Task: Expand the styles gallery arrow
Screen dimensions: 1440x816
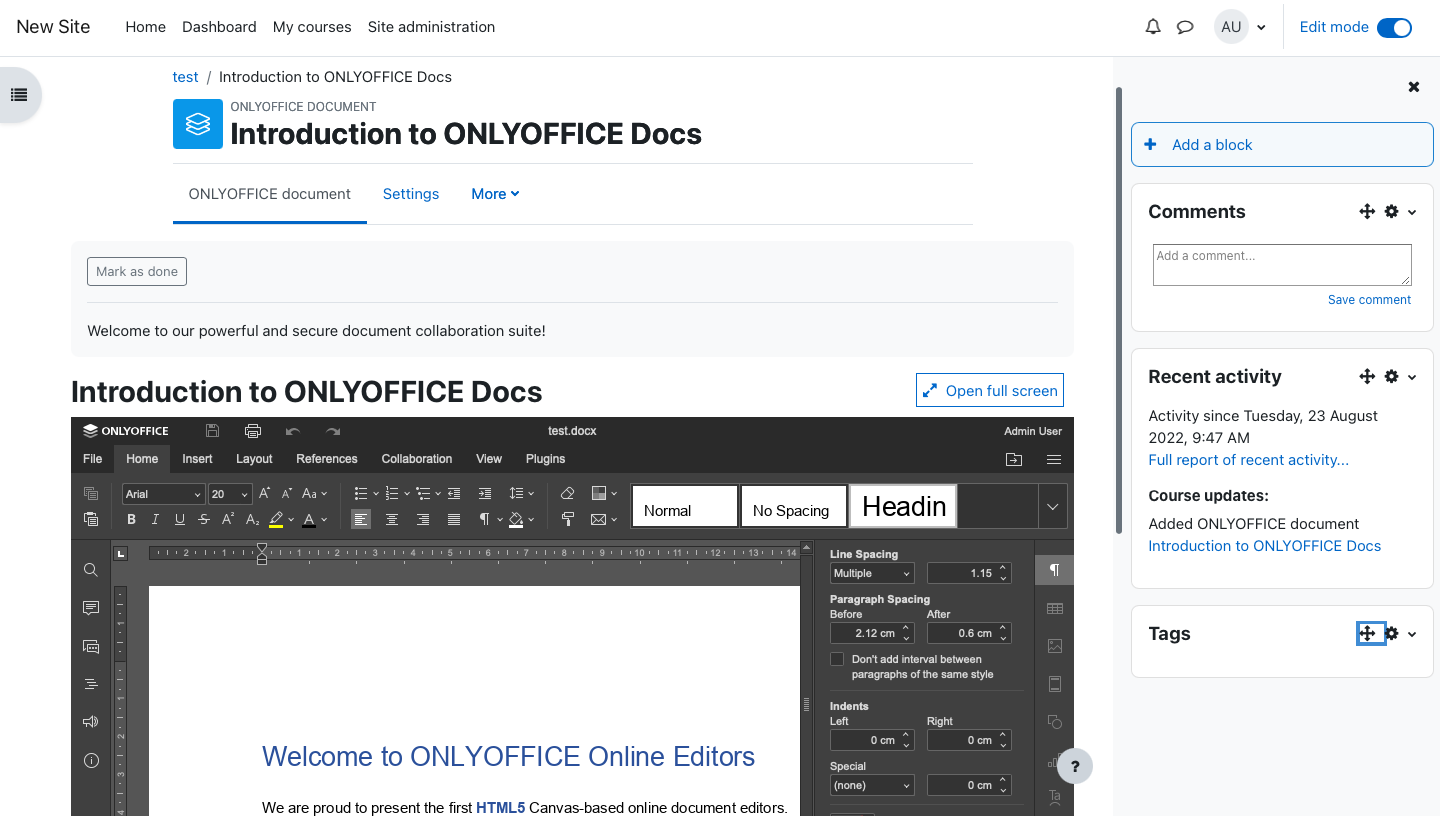Action: (x=1052, y=507)
